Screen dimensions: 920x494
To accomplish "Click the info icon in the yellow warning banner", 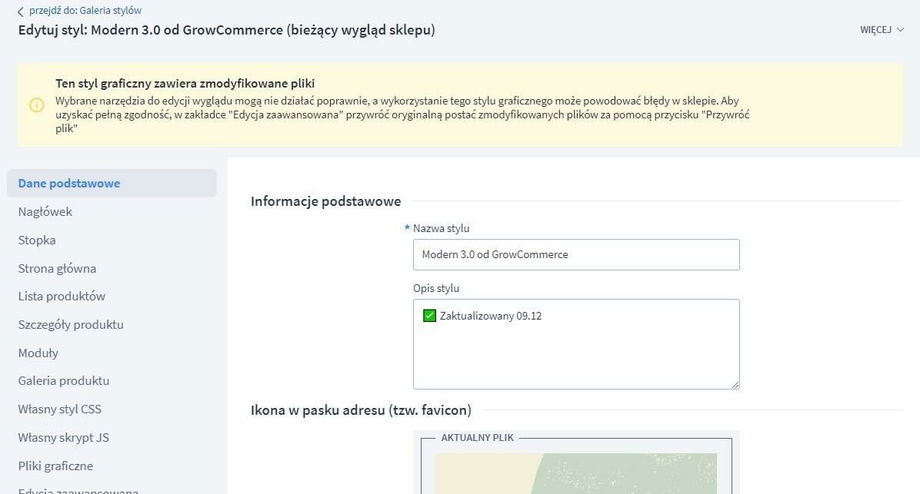I will [36, 105].
